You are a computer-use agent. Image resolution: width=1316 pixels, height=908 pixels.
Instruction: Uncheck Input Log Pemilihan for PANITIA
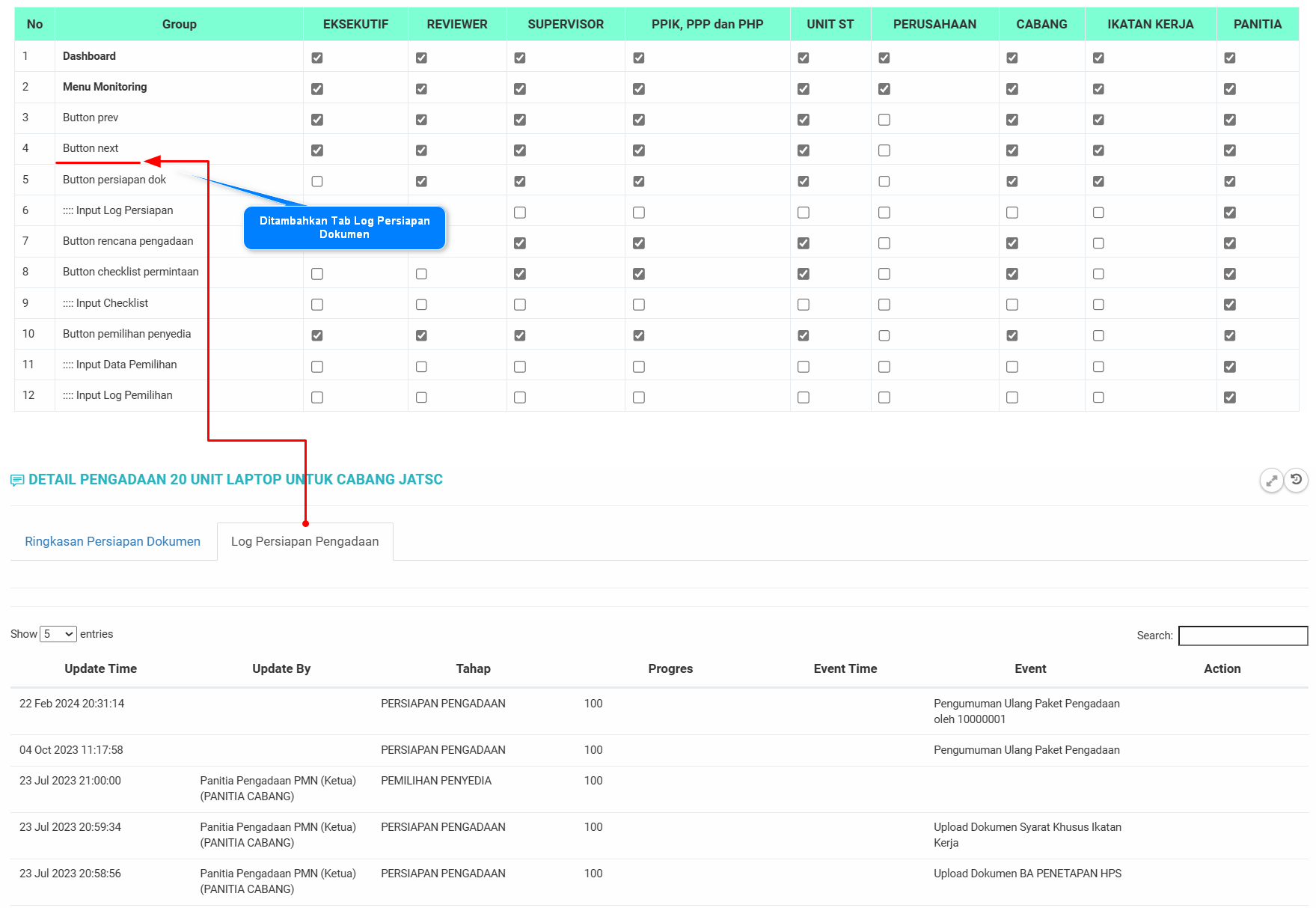coord(1229,397)
